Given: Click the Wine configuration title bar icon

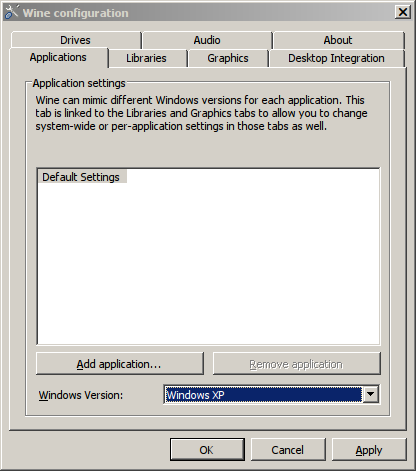Looking at the screenshot, I should 12,12.
